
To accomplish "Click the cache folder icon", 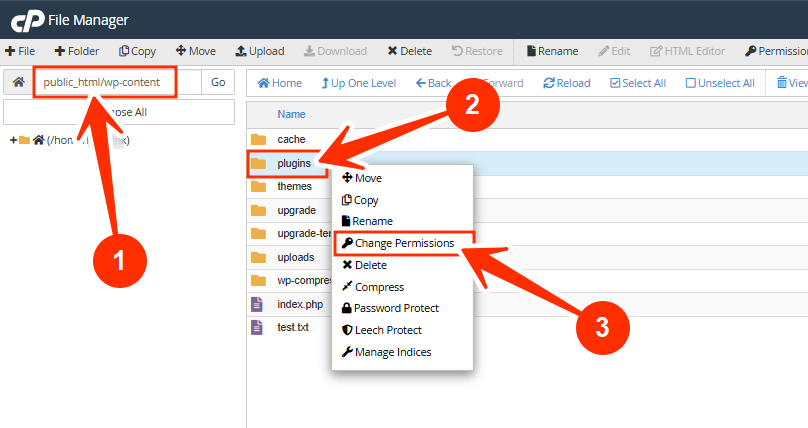I will point(258,140).
